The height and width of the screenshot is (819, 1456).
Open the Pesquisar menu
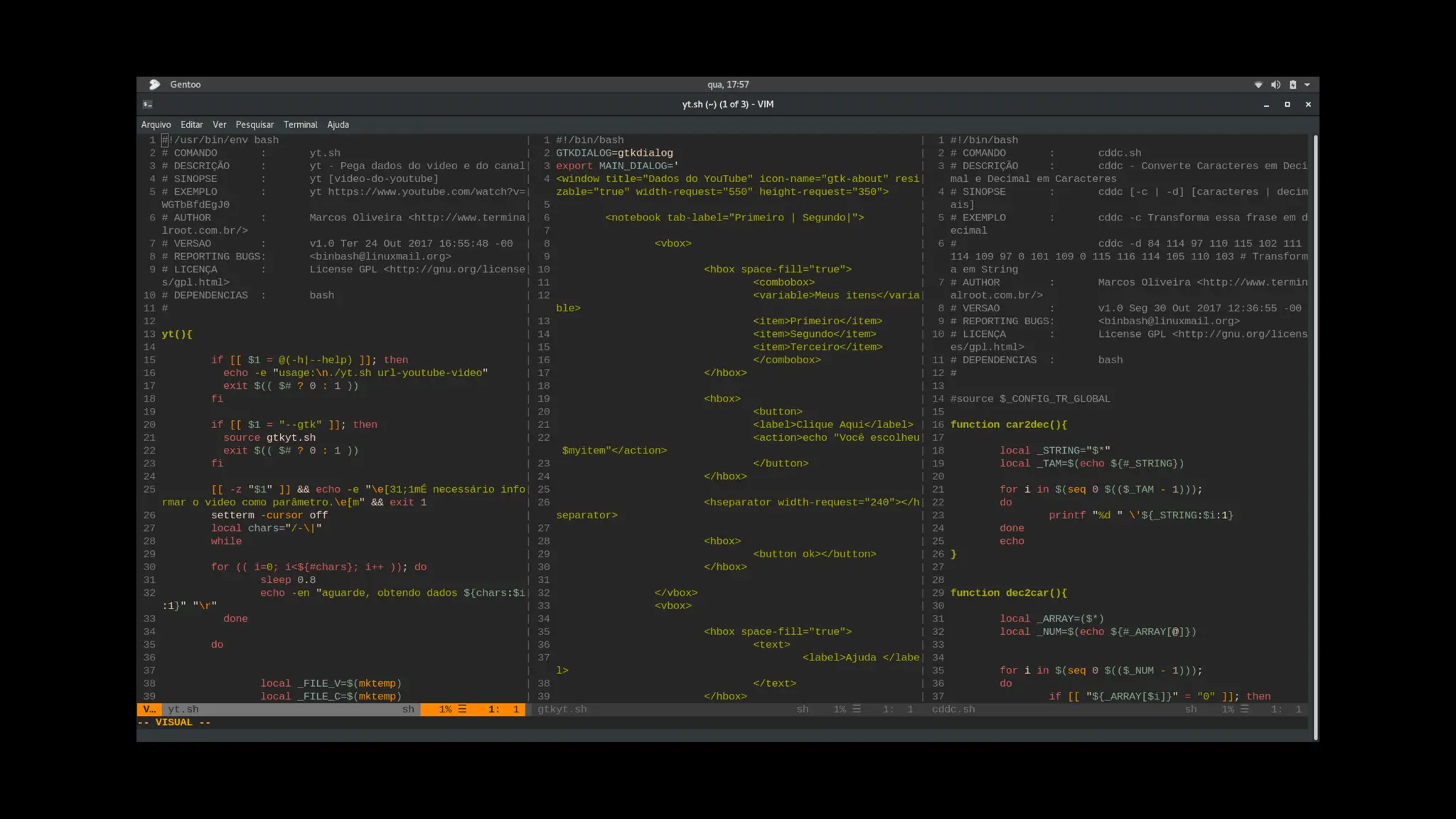point(255,124)
